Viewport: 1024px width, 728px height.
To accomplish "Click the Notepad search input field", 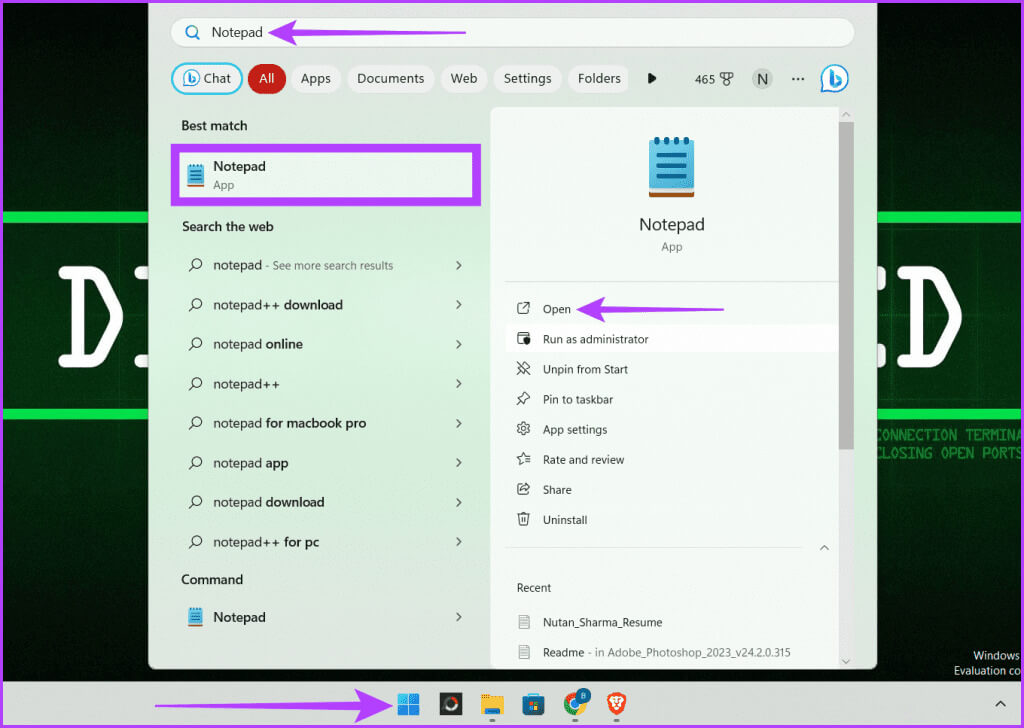I will 513,33.
